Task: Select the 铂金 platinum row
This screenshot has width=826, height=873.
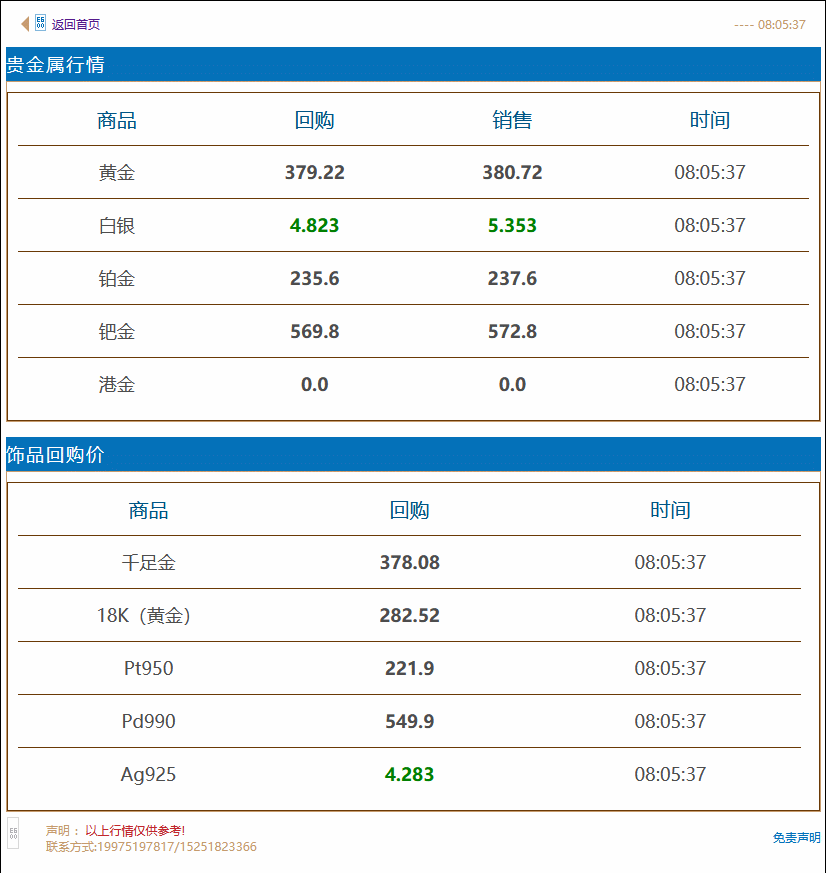Action: pyautogui.click(x=413, y=278)
